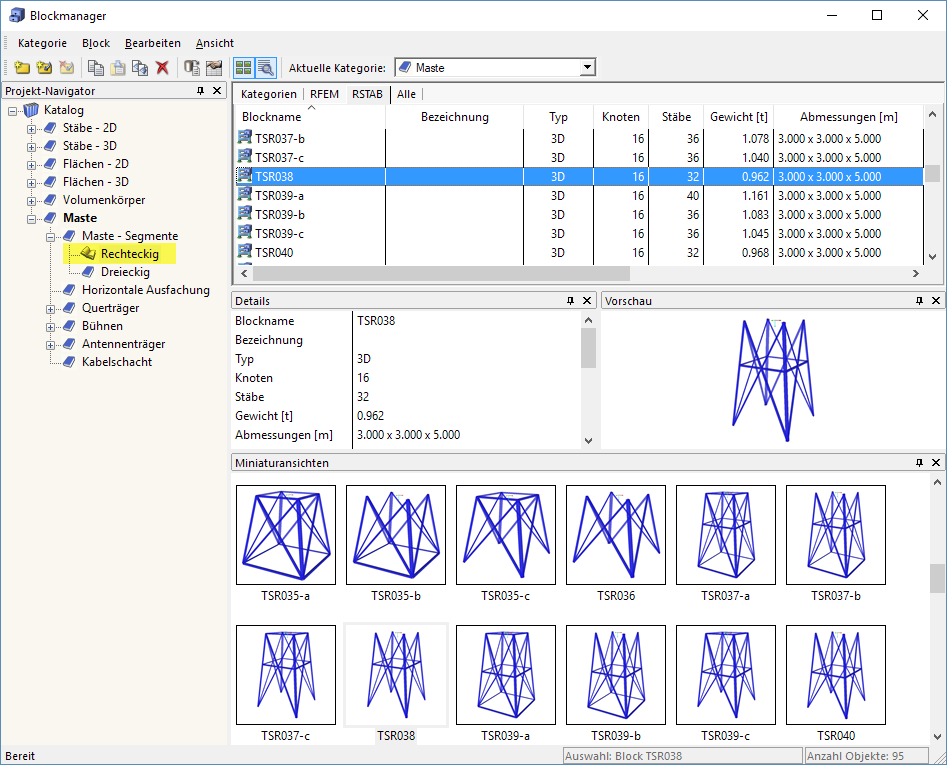Select the TSR036 thumbnail
Screen dimensions: 947x765
(615, 535)
